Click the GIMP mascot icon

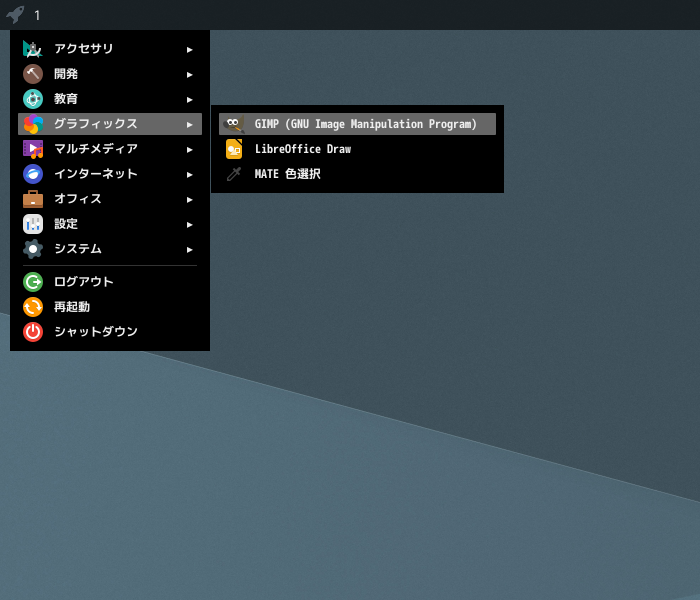[x=234, y=124]
